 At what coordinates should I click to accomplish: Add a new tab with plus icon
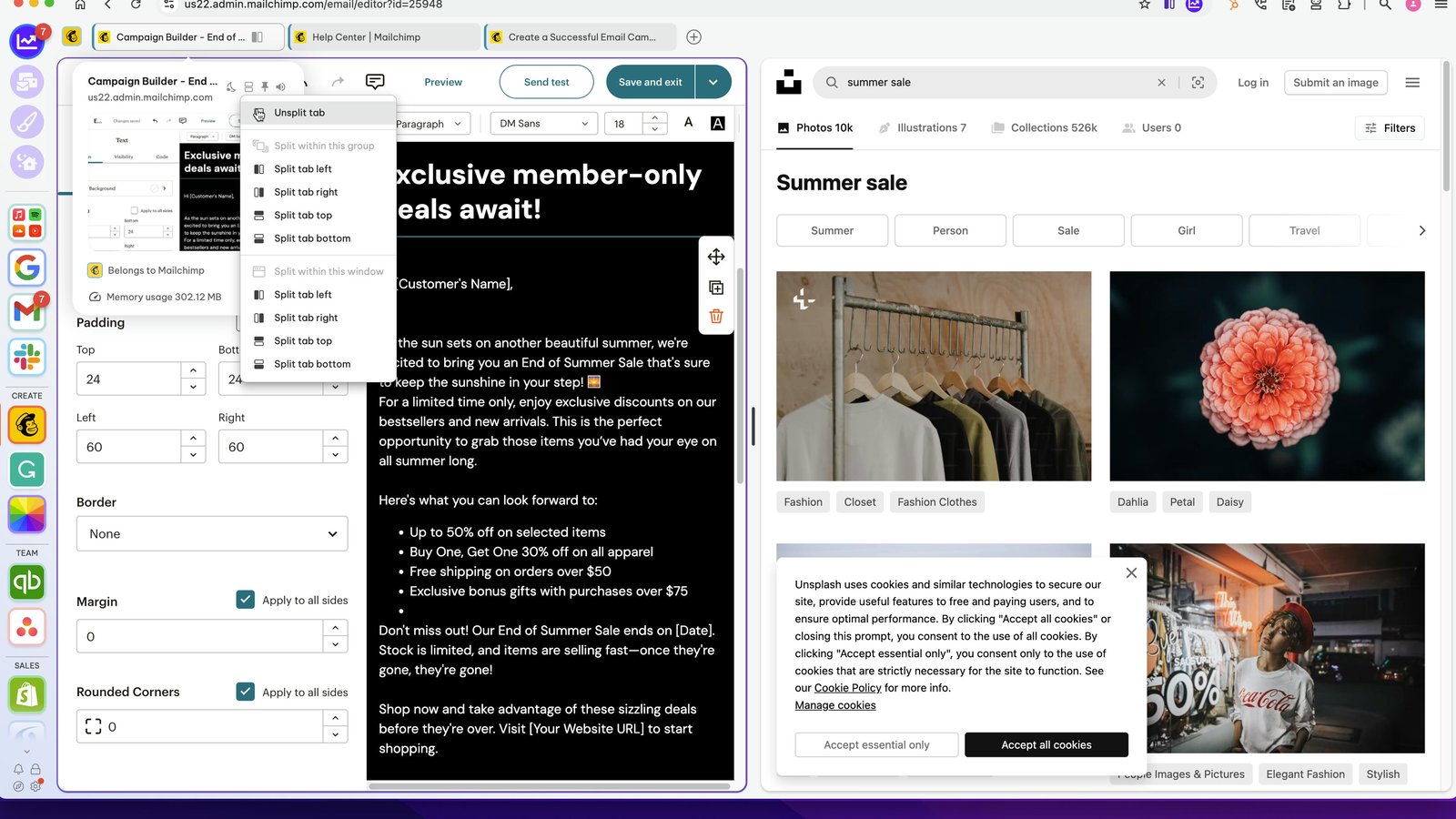[694, 37]
